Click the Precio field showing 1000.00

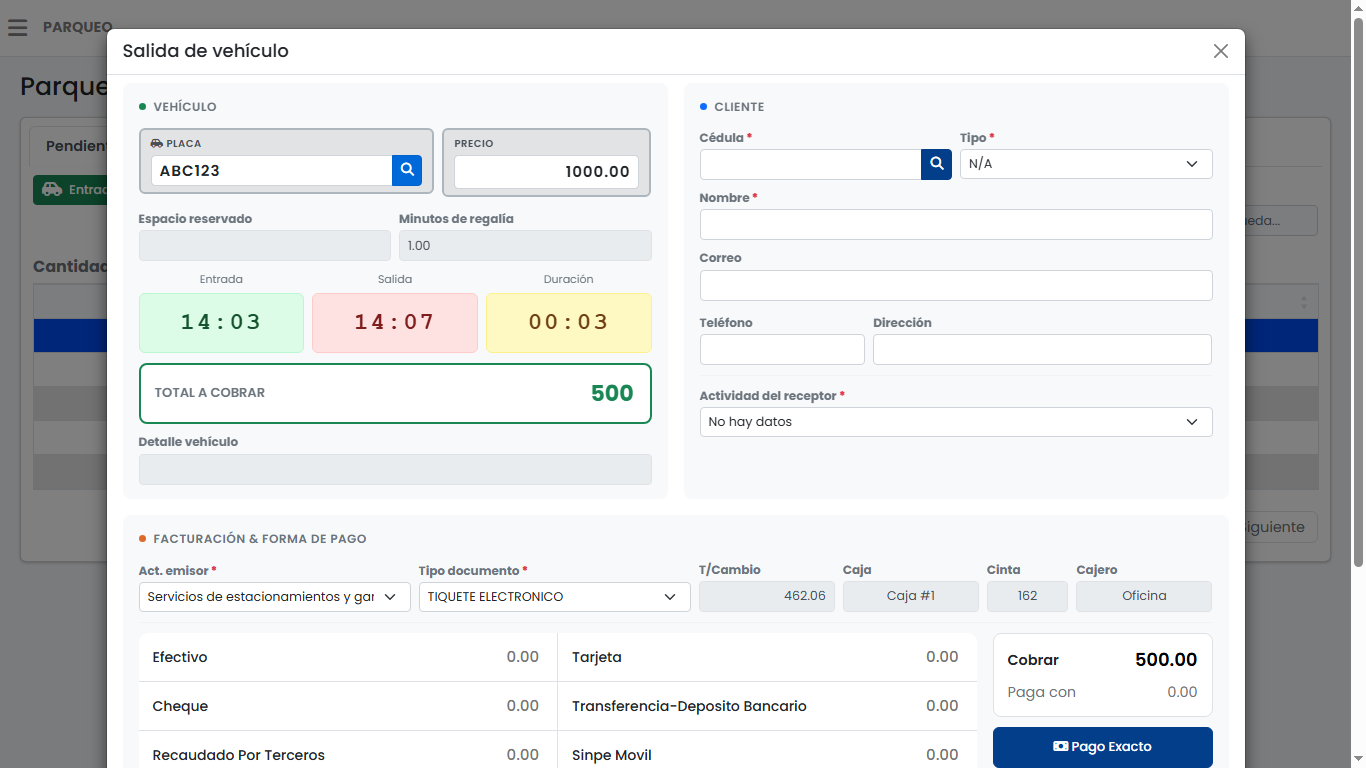[545, 171]
